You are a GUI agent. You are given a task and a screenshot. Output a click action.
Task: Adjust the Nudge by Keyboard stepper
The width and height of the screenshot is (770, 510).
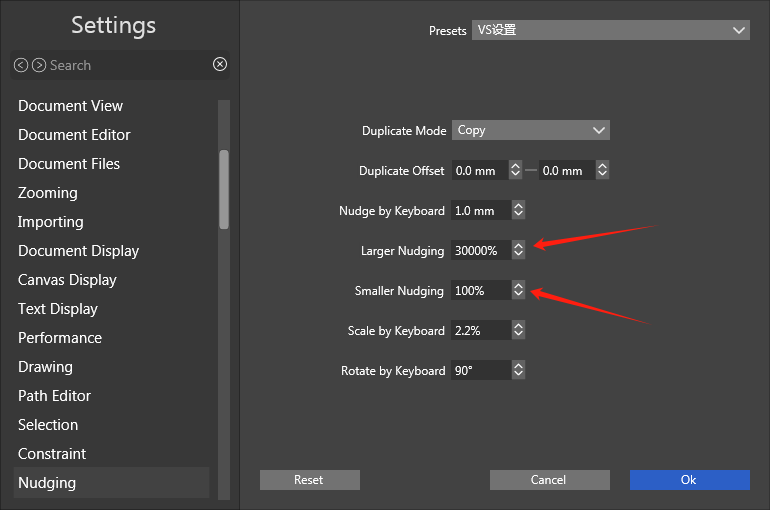tap(518, 211)
